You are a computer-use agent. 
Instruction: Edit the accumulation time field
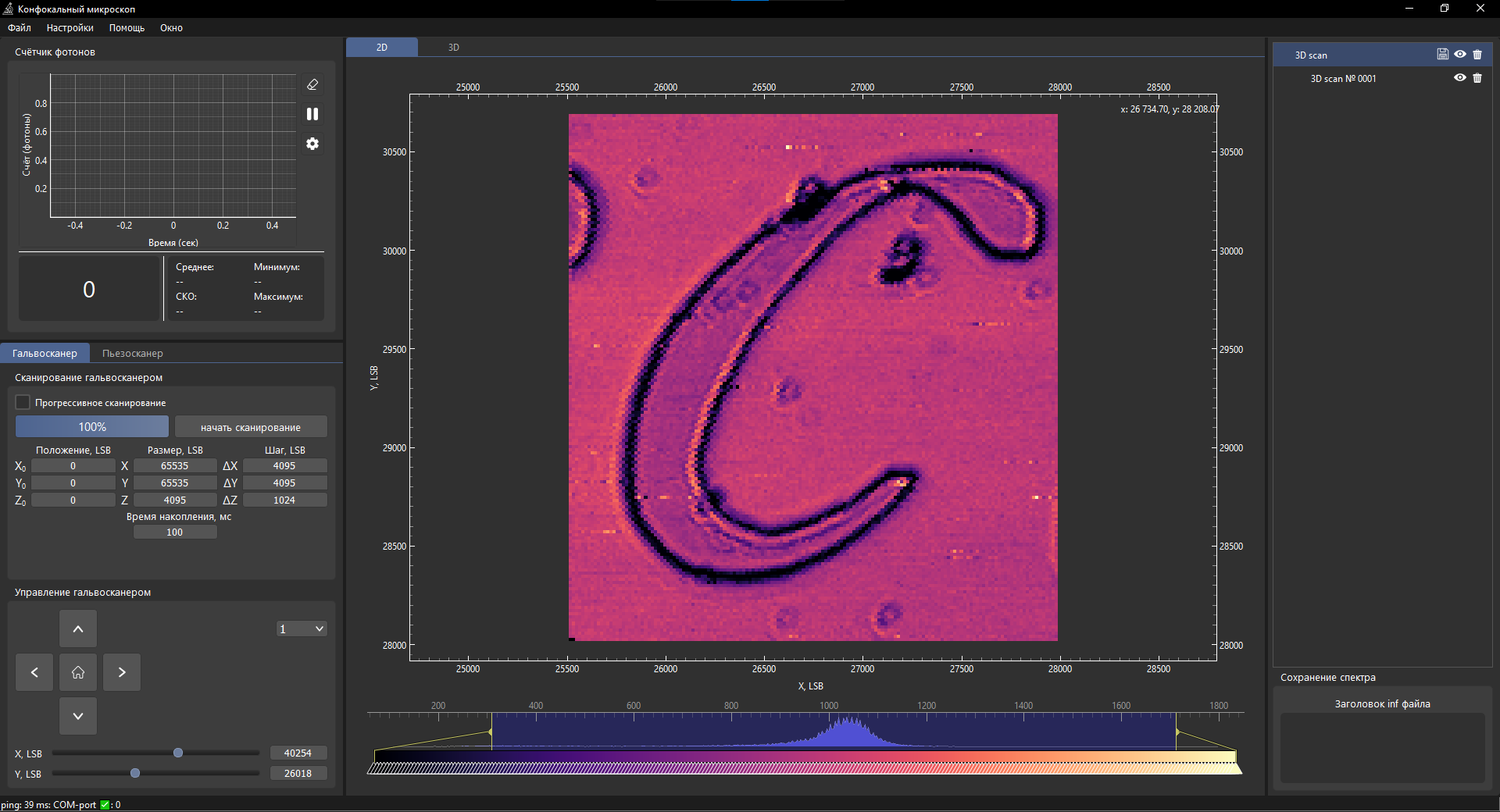click(175, 532)
